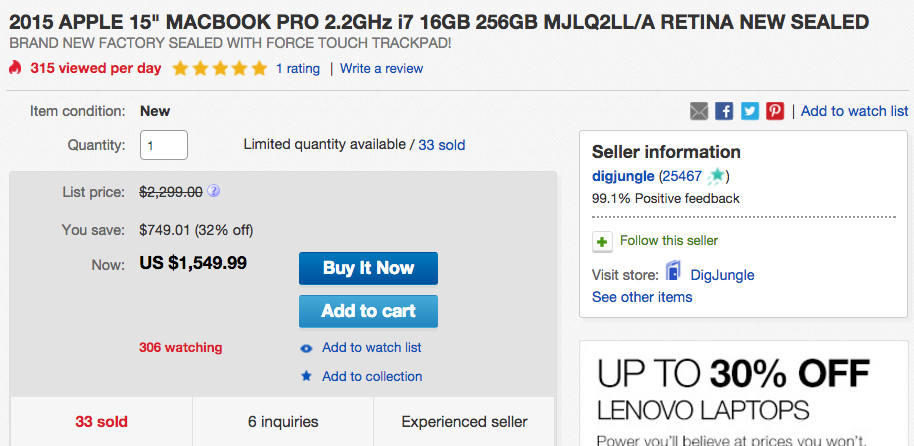The height and width of the screenshot is (446, 914).
Task: Click the green plus Follow seller icon
Action: [x=602, y=241]
